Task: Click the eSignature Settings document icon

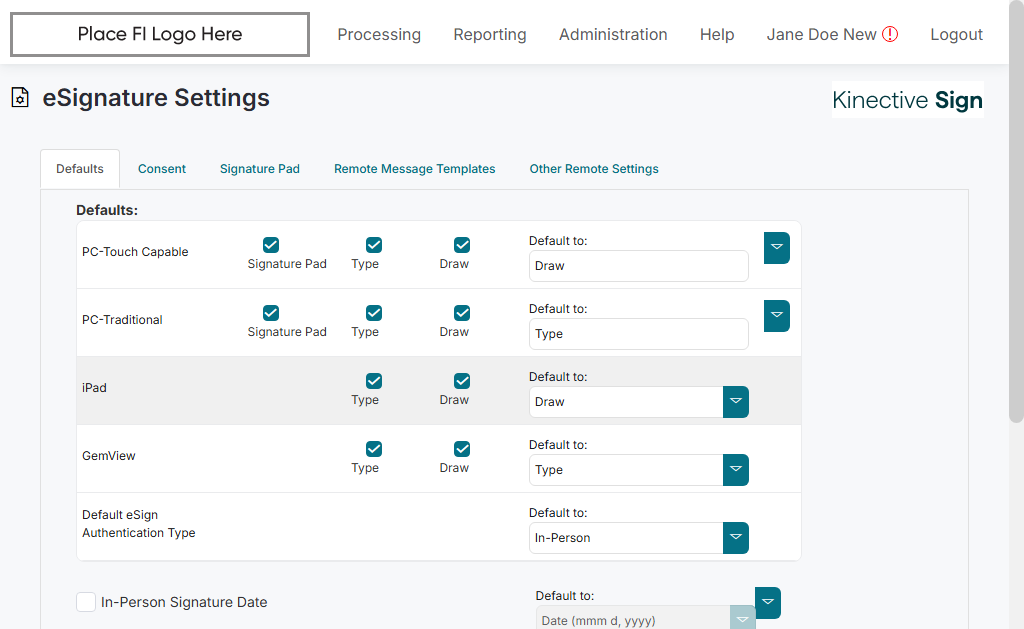Action: tap(19, 98)
